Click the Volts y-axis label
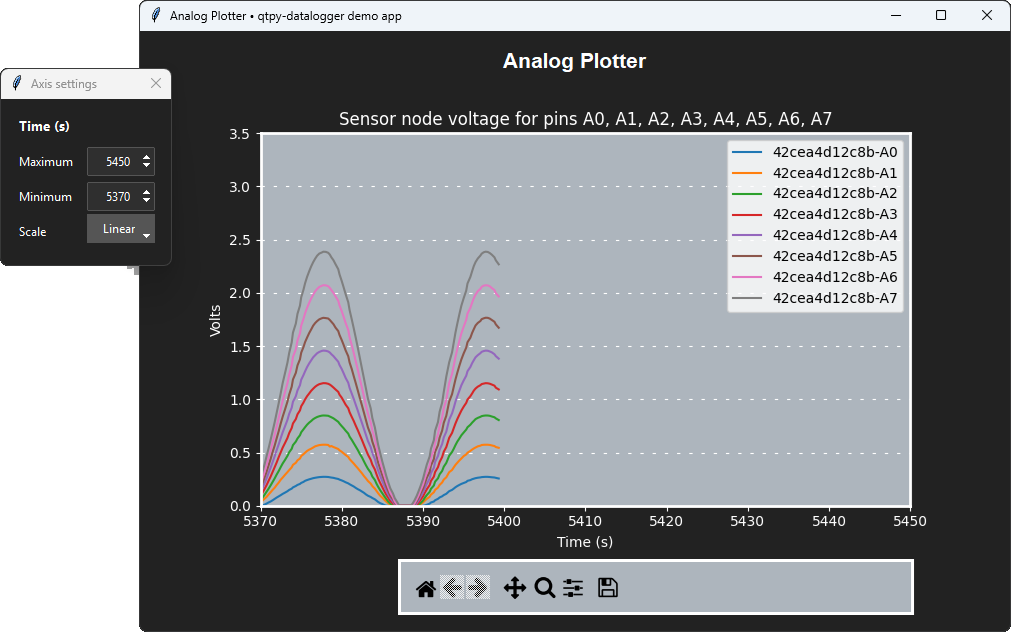This screenshot has height=632, width=1011. pyautogui.click(x=215, y=321)
